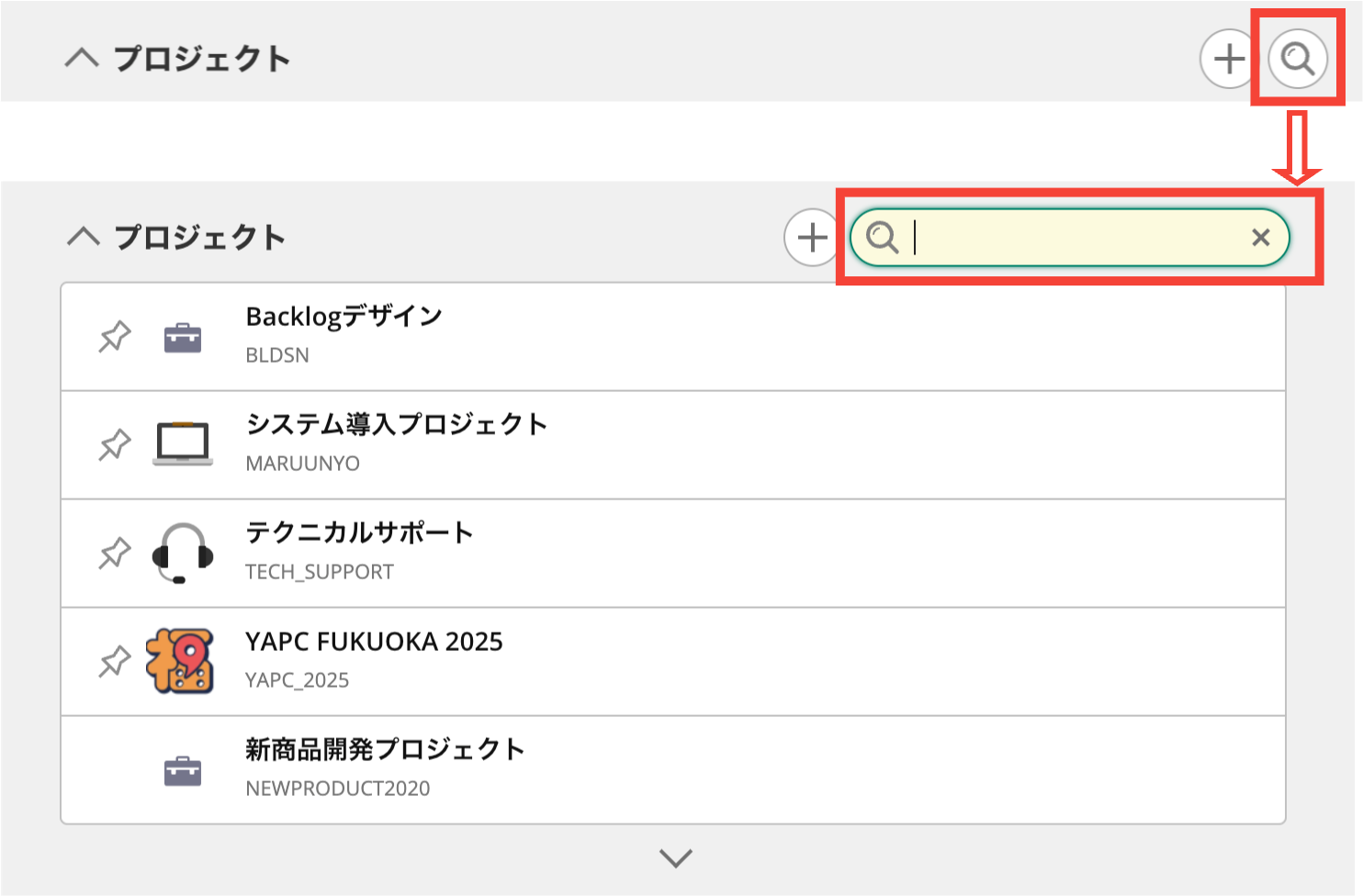The height and width of the screenshot is (896, 1363).
Task: Click the headset icon of テクニカルサポート
Action: [x=183, y=554]
